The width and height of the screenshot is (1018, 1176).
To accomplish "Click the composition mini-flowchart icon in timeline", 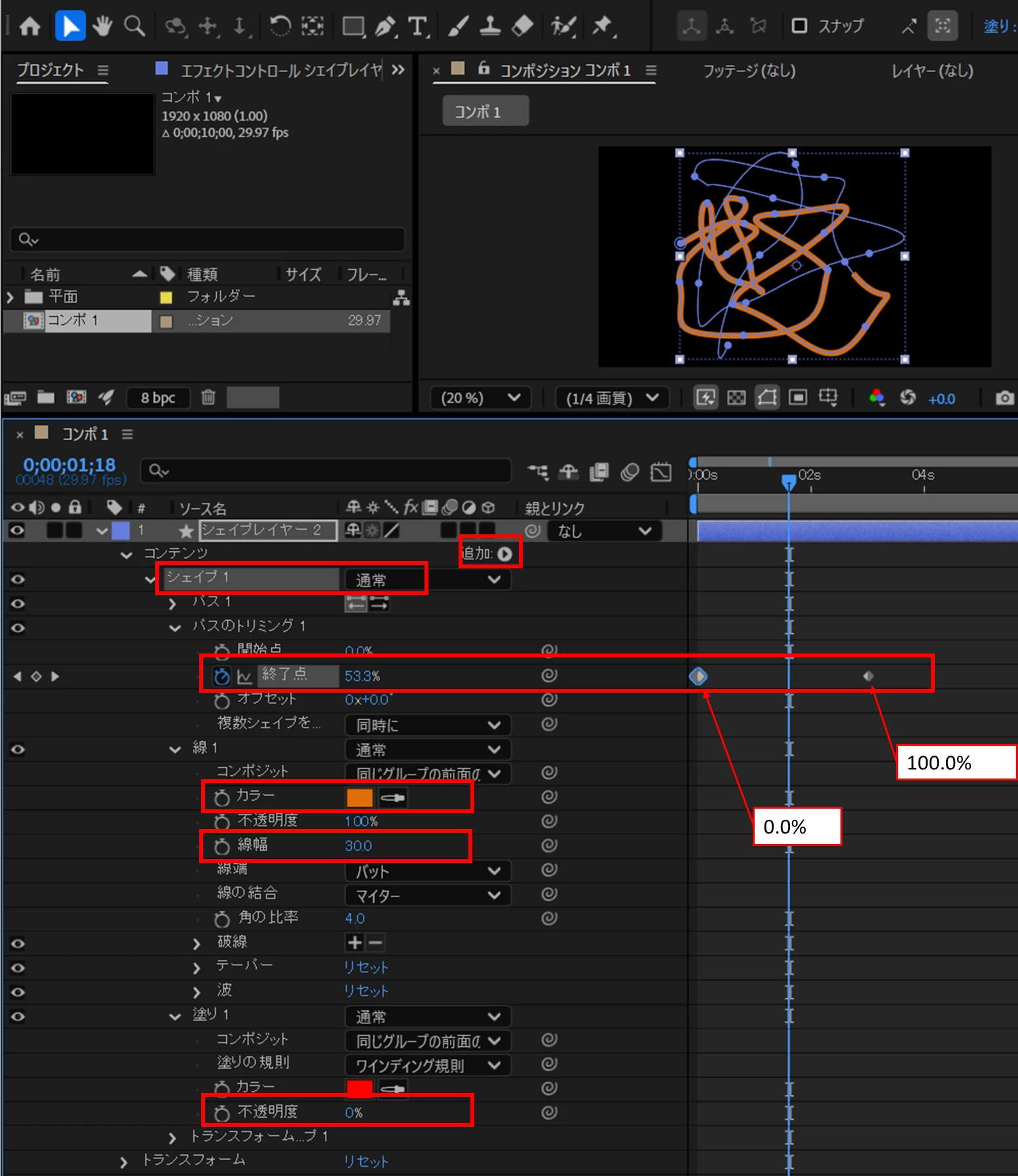I will 538,472.
